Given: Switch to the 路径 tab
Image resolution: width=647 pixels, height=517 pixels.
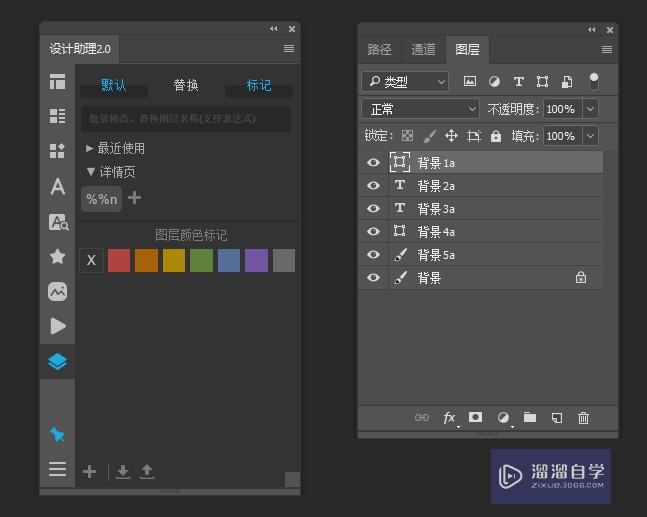Looking at the screenshot, I should (379, 50).
